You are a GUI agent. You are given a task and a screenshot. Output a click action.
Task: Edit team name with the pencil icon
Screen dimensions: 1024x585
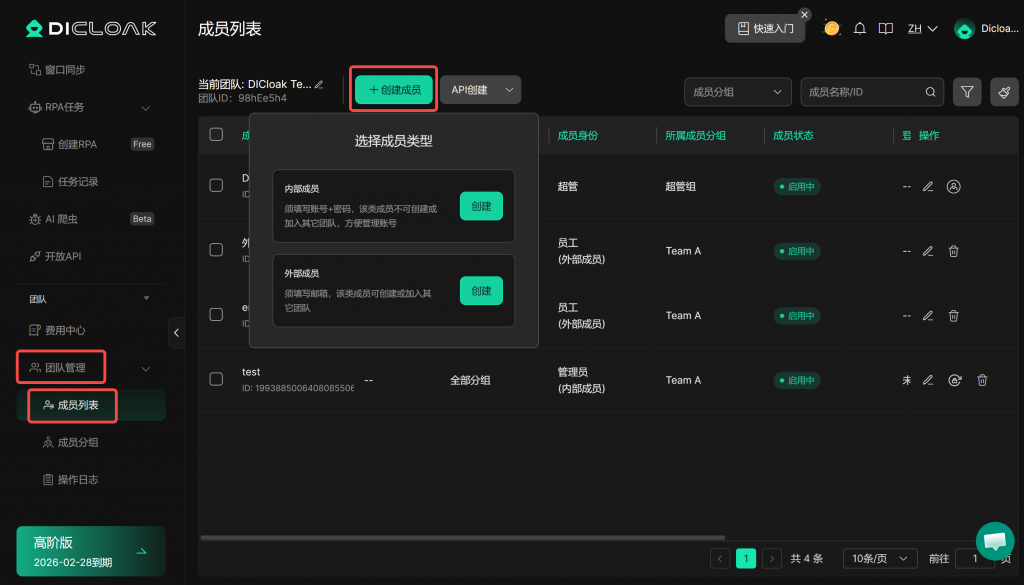click(319, 85)
